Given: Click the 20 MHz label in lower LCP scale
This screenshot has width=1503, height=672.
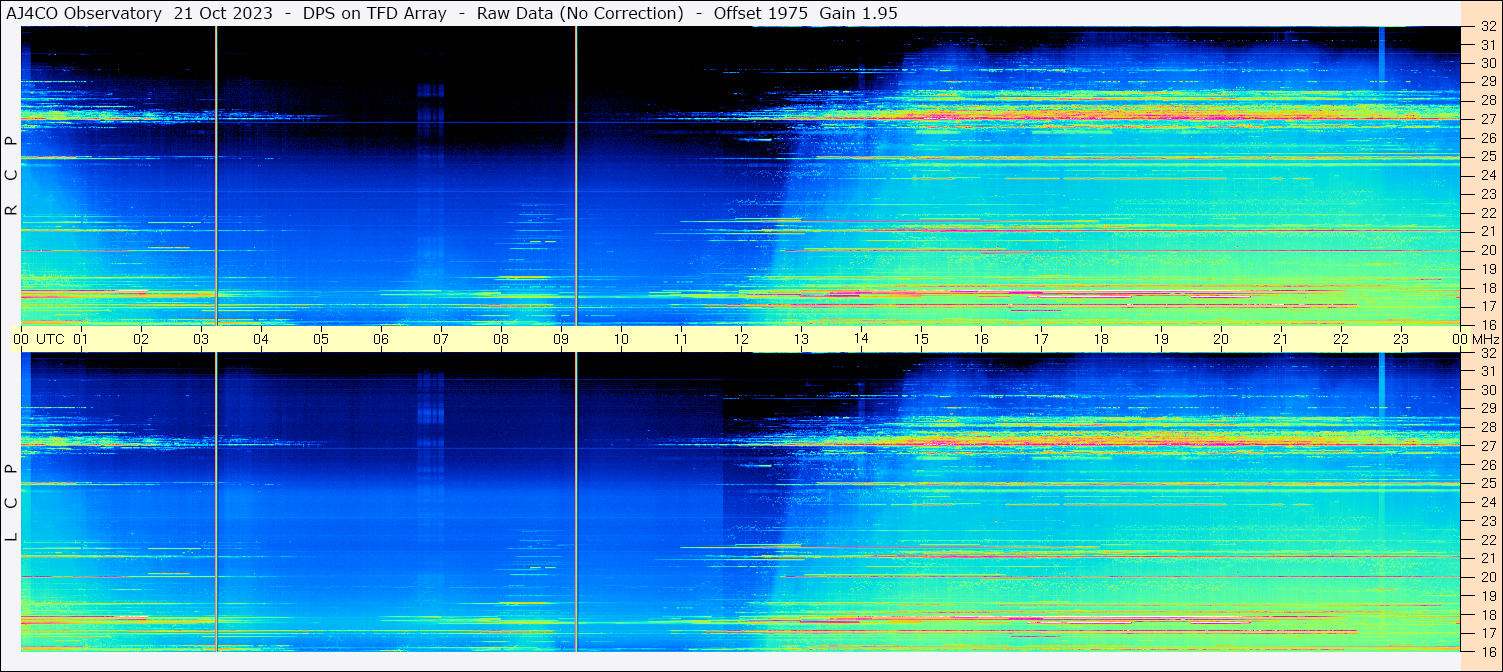Looking at the screenshot, I should pyautogui.click(x=1487, y=577).
